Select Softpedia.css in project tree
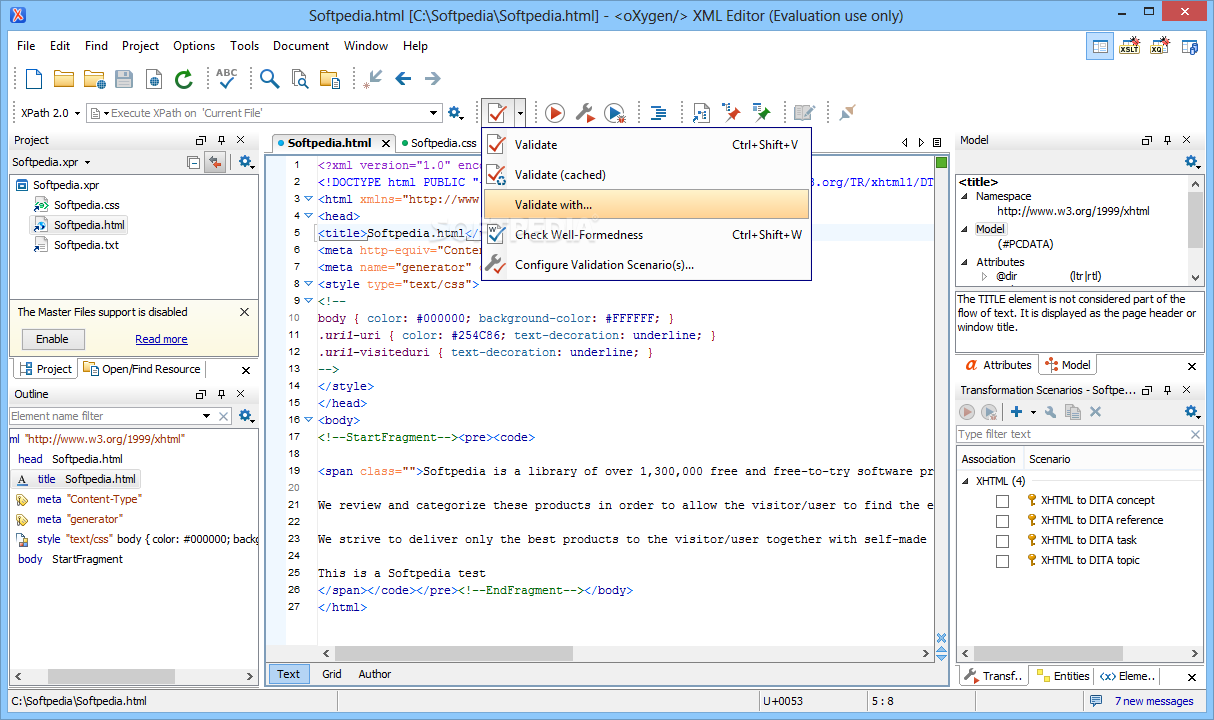This screenshot has width=1214, height=720. tap(86, 205)
